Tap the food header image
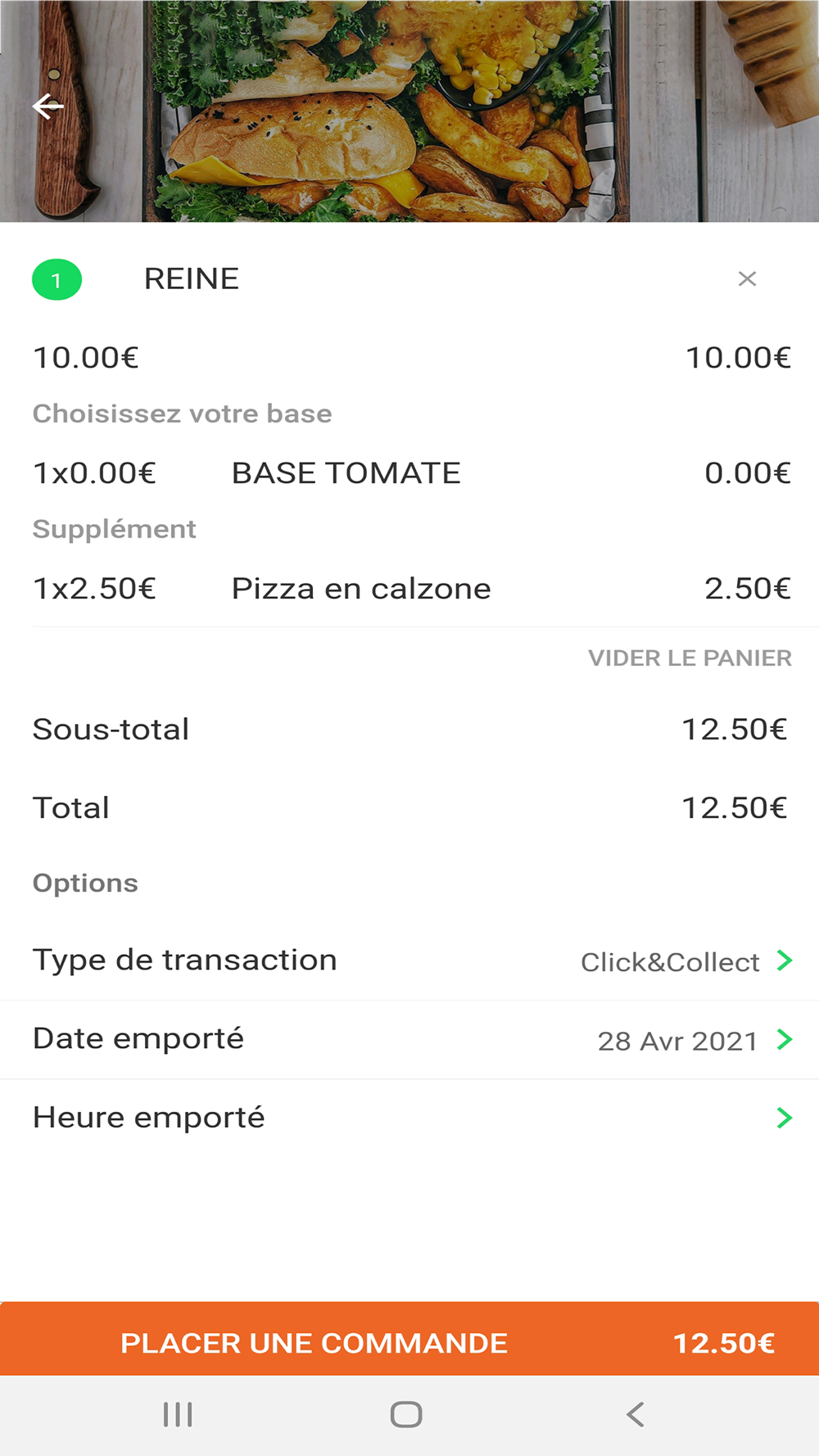The height and width of the screenshot is (1456, 819). pyautogui.click(x=409, y=111)
